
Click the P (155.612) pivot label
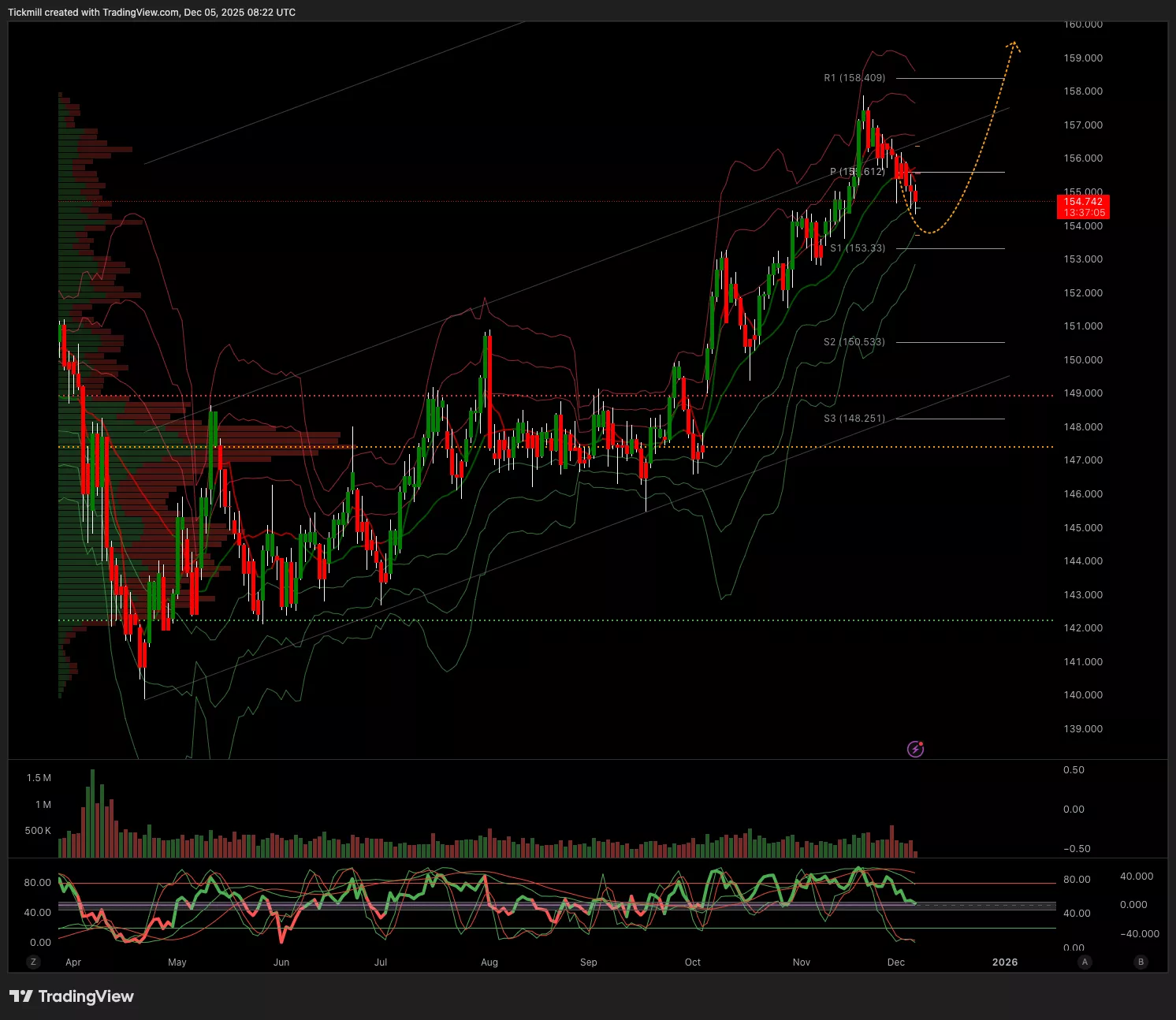[858, 172]
